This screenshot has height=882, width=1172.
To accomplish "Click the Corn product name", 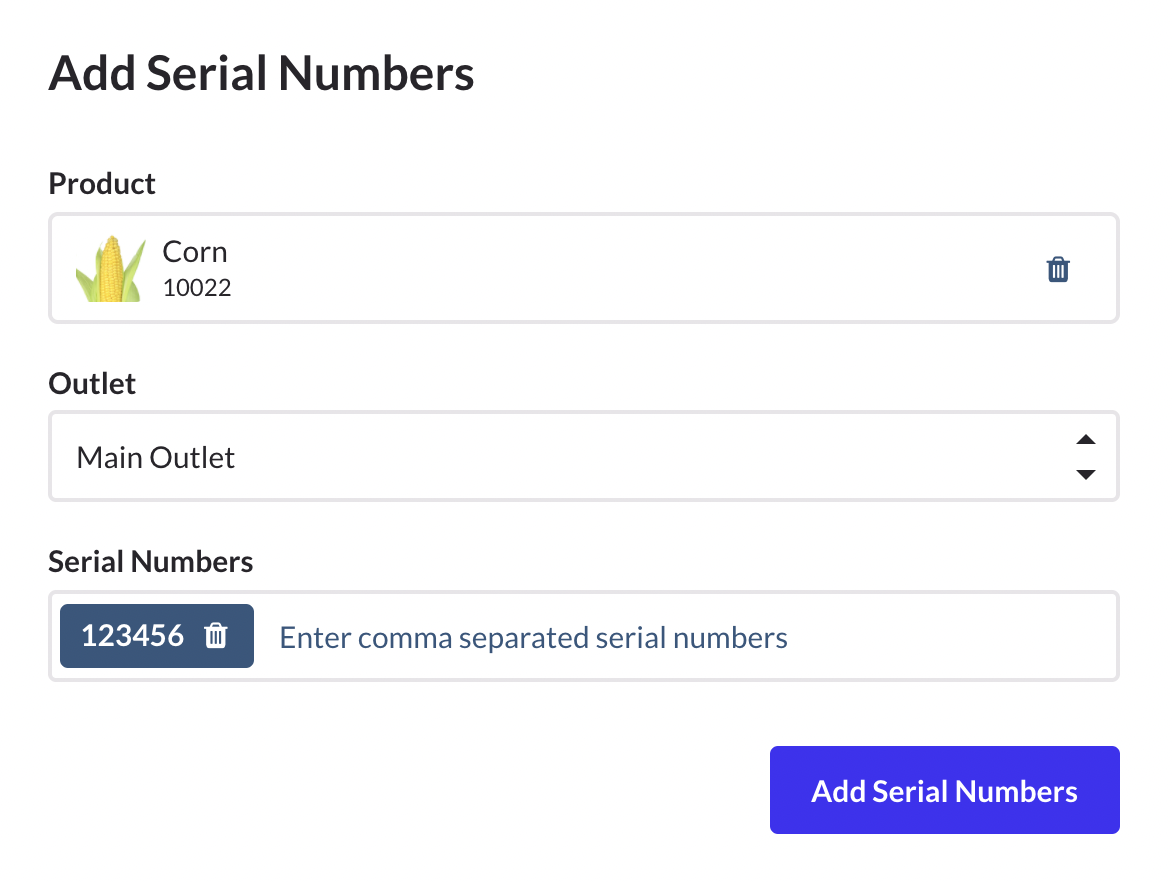I will pos(195,252).
